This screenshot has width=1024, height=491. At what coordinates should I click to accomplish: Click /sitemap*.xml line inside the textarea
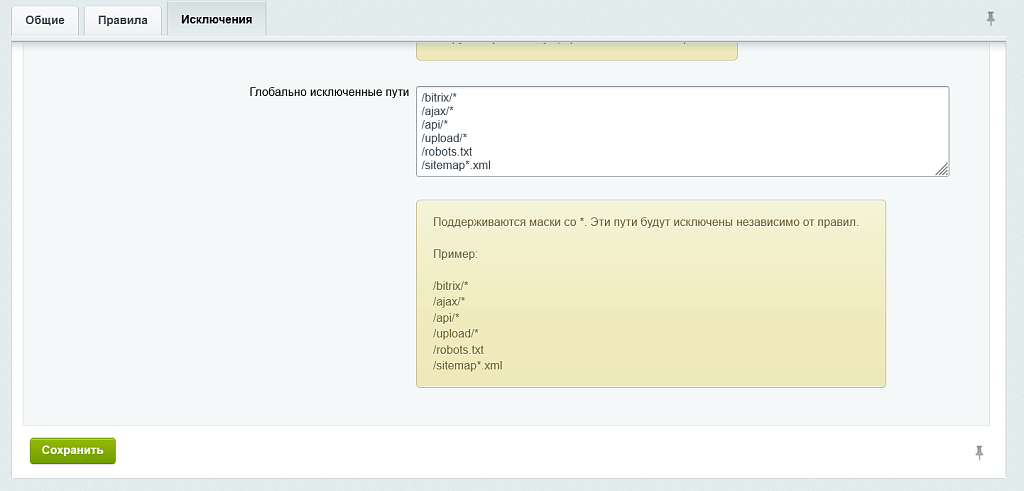tap(456, 165)
